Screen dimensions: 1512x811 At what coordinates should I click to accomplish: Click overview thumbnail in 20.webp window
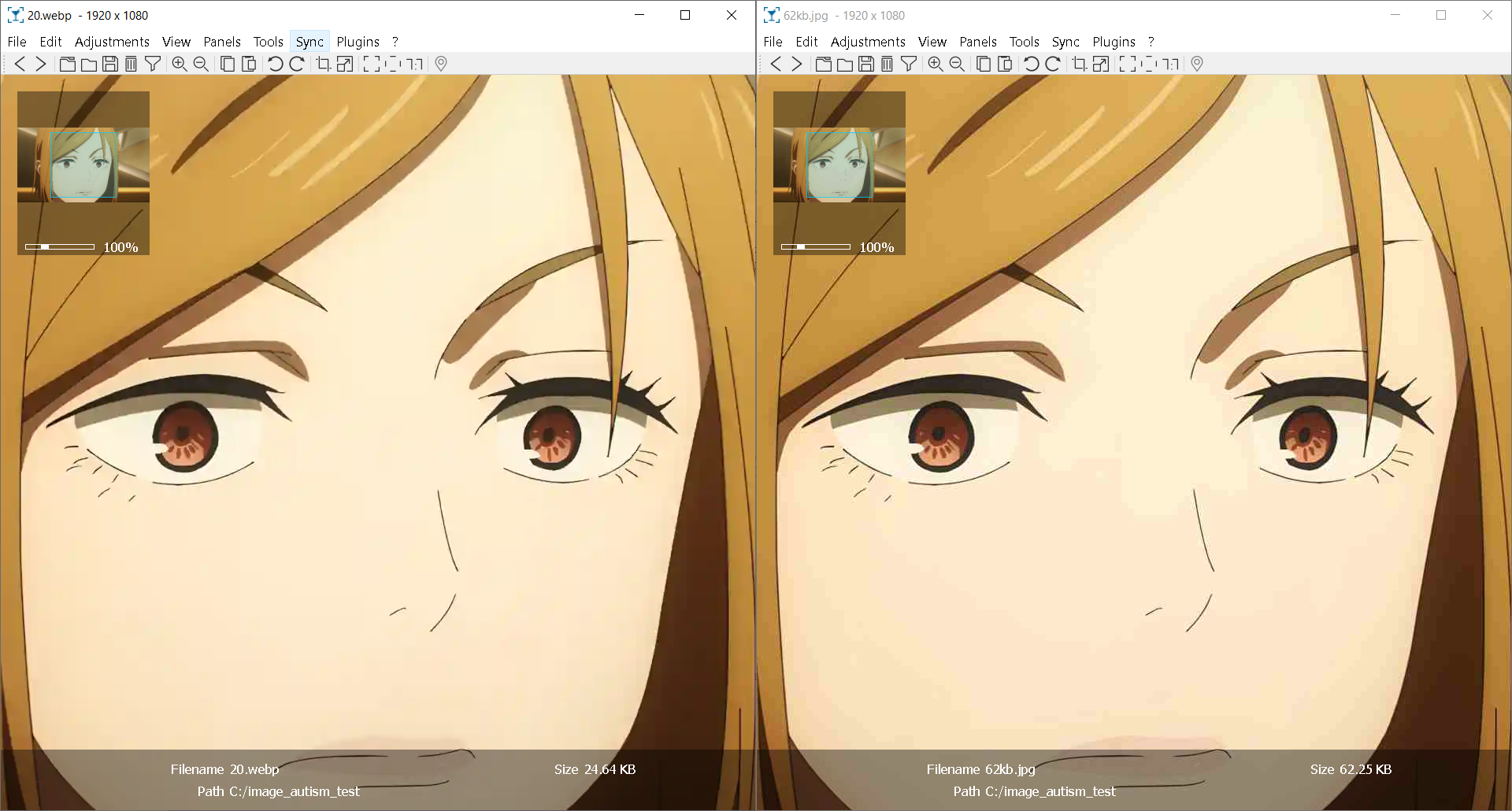(x=83, y=165)
